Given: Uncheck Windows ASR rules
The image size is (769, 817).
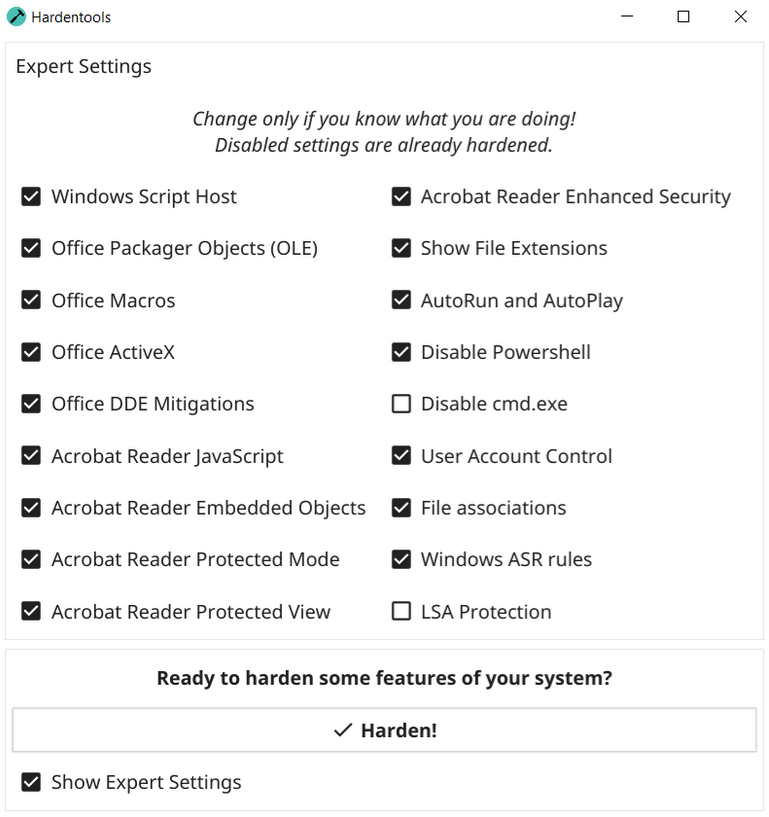Looking at the screenshot, I should point(401,559).
